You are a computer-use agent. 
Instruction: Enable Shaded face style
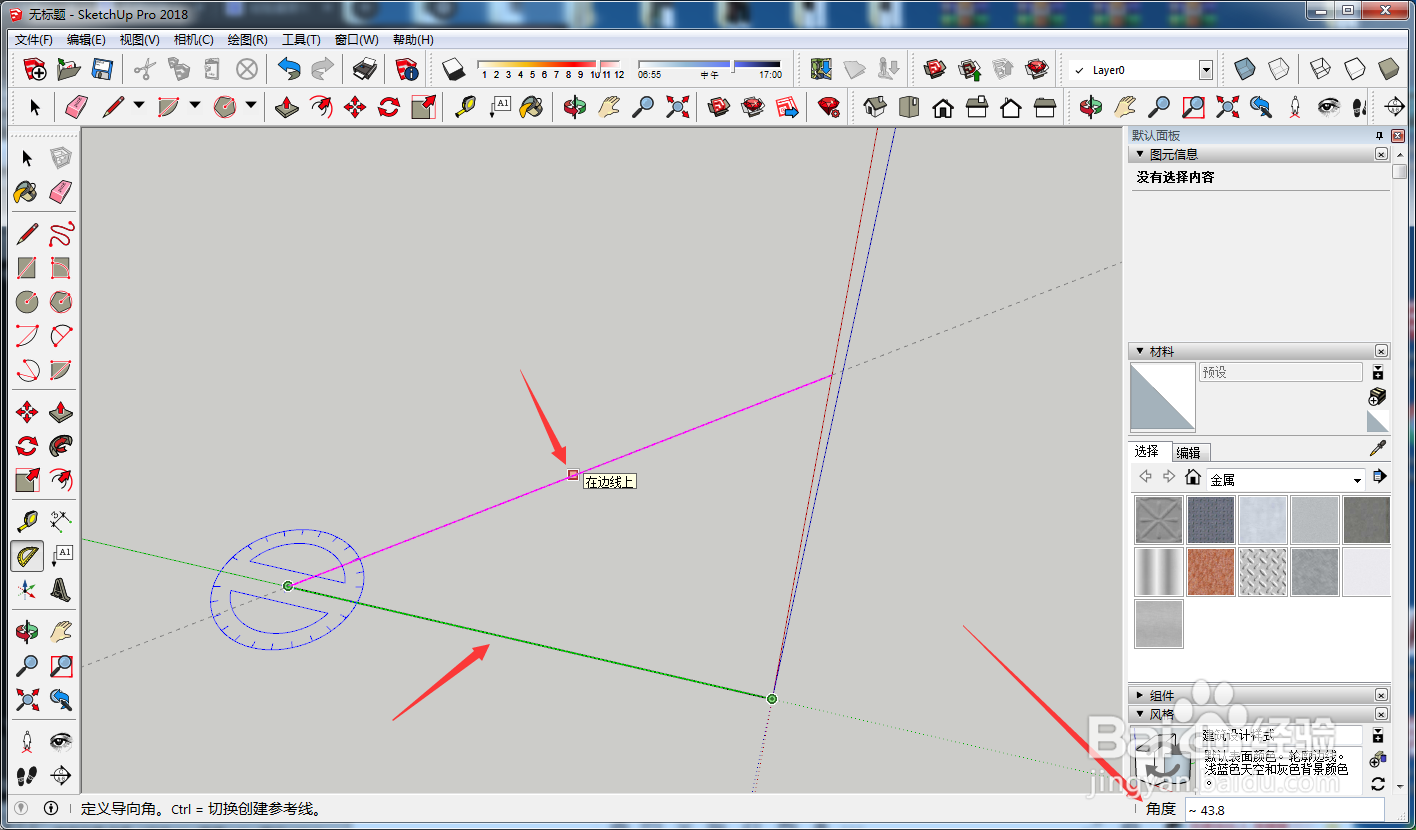[1388, 69]
